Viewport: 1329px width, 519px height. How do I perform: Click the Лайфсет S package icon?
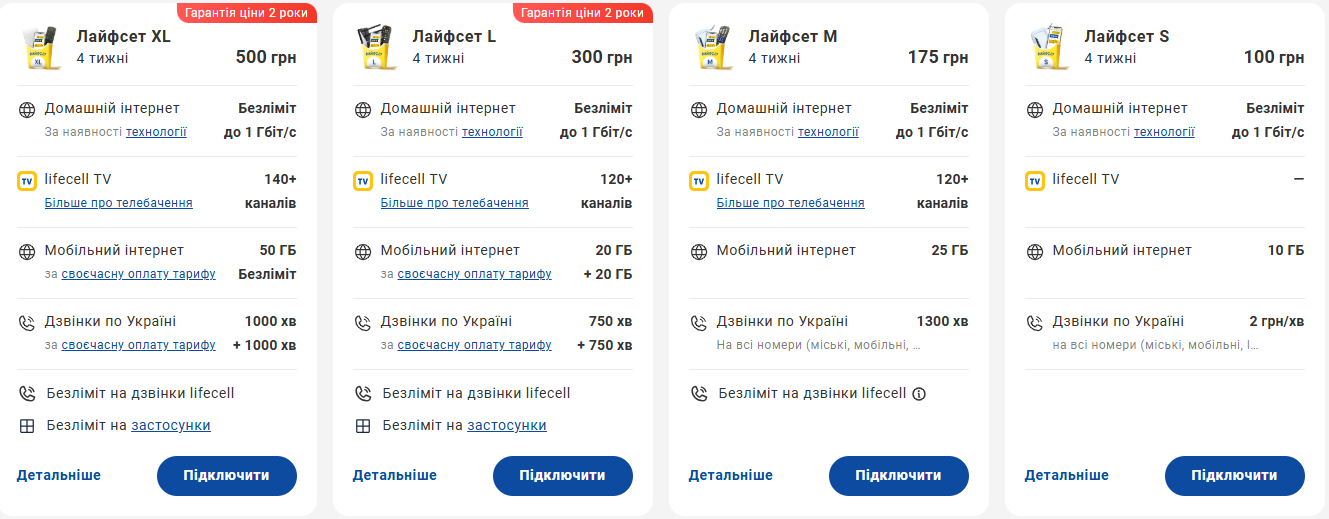click(1047, 48)
